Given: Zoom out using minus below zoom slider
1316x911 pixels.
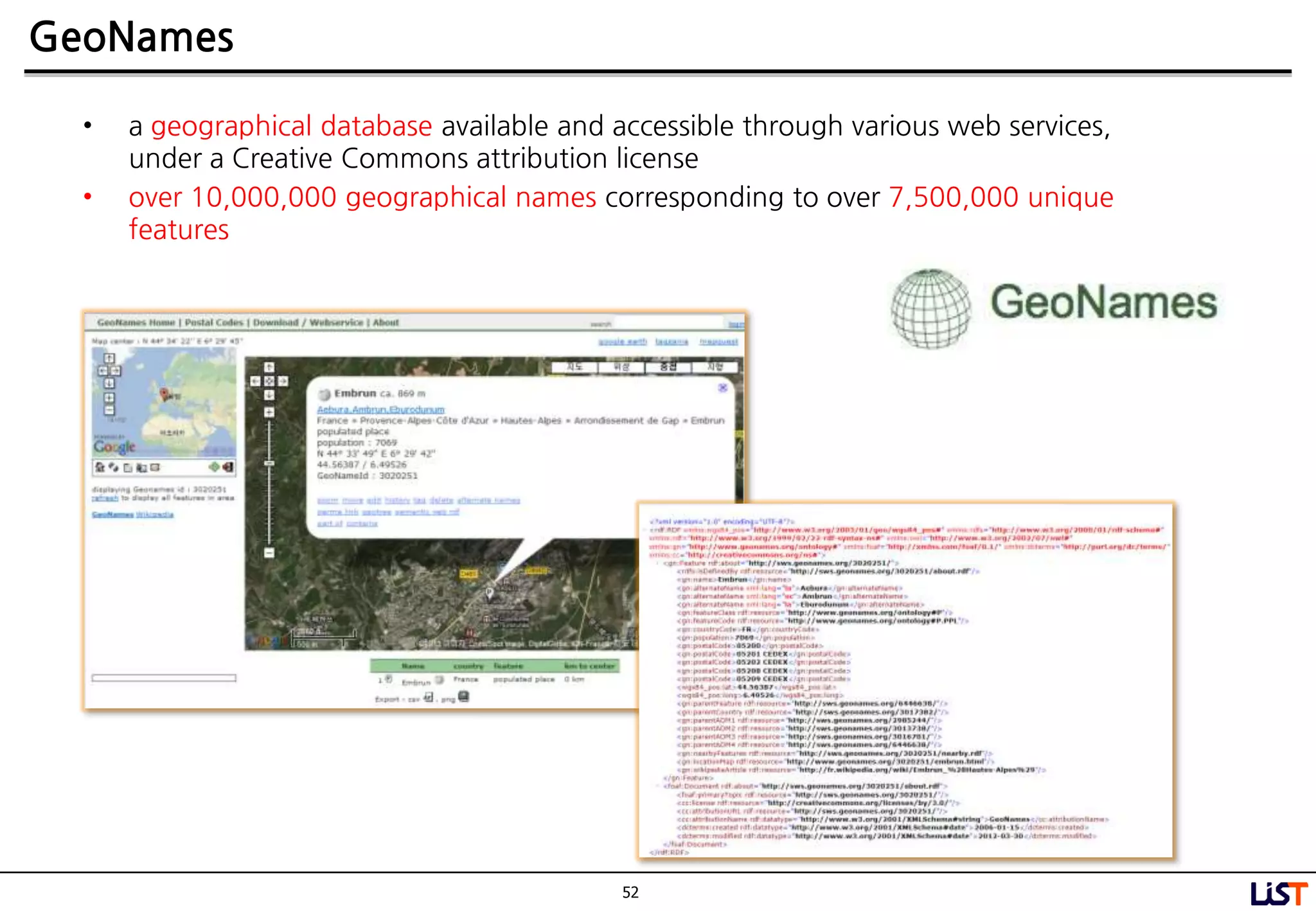Looking at the screenshot, I should pyautogui.click(x=269, y=553).
